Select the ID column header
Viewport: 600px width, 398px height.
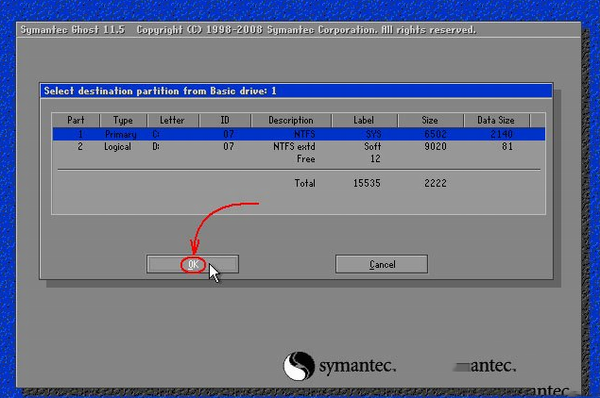225,120
